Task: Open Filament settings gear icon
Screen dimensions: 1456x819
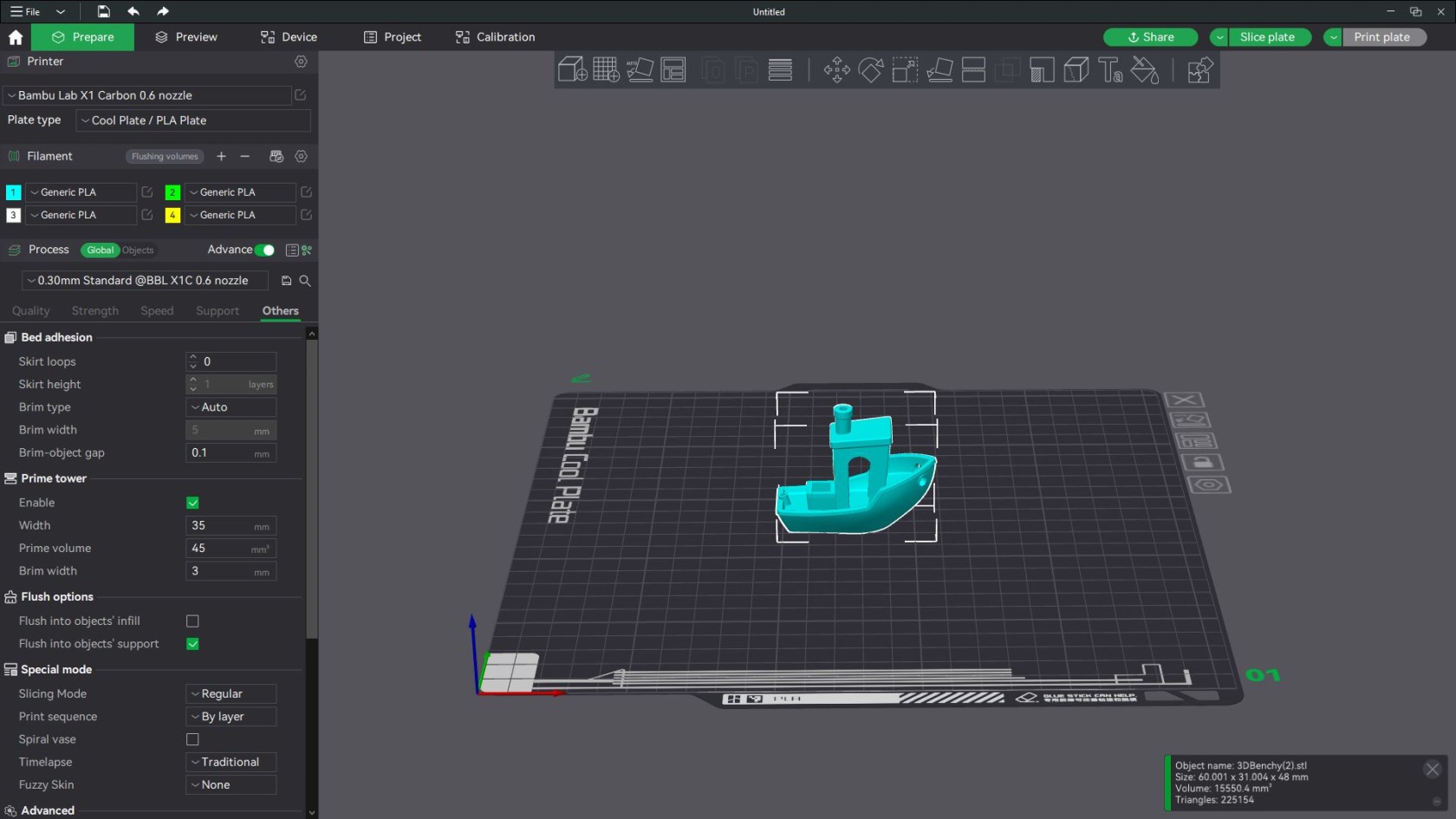Action: point(301,156)
